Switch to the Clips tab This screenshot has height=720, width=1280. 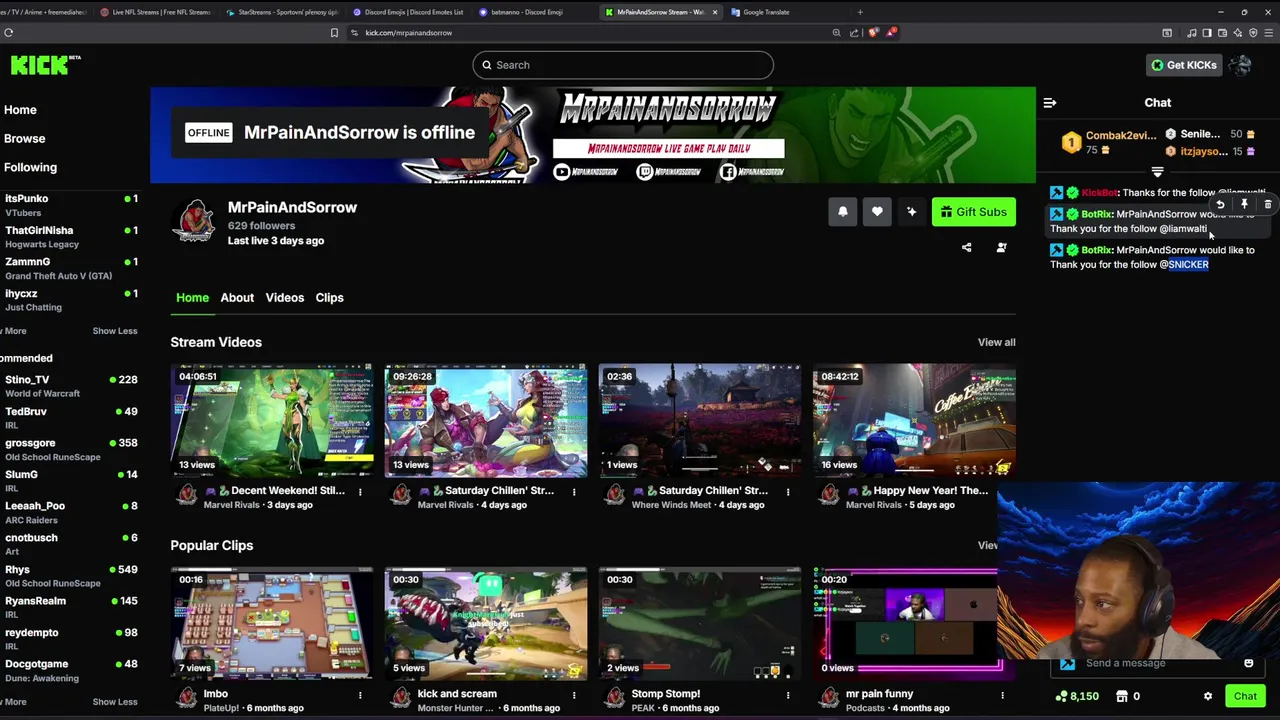[329, 298]
